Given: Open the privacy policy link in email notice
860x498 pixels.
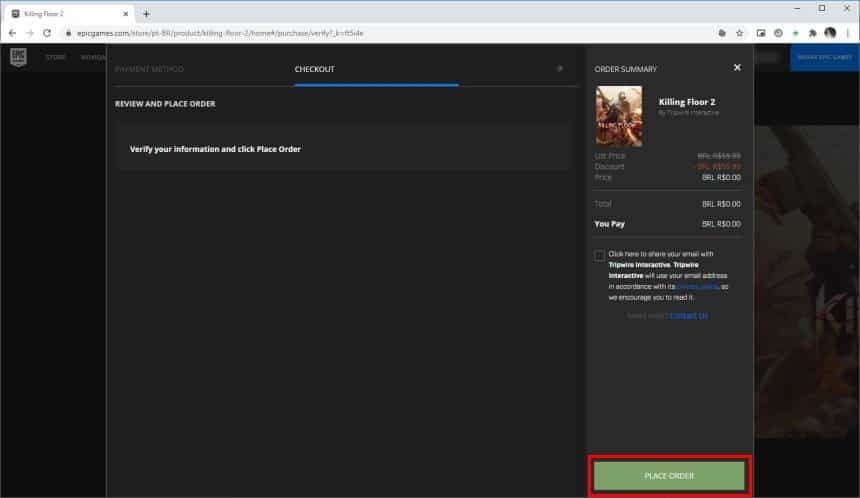Looking at the screenshot, I should click(x=698, y=286).
